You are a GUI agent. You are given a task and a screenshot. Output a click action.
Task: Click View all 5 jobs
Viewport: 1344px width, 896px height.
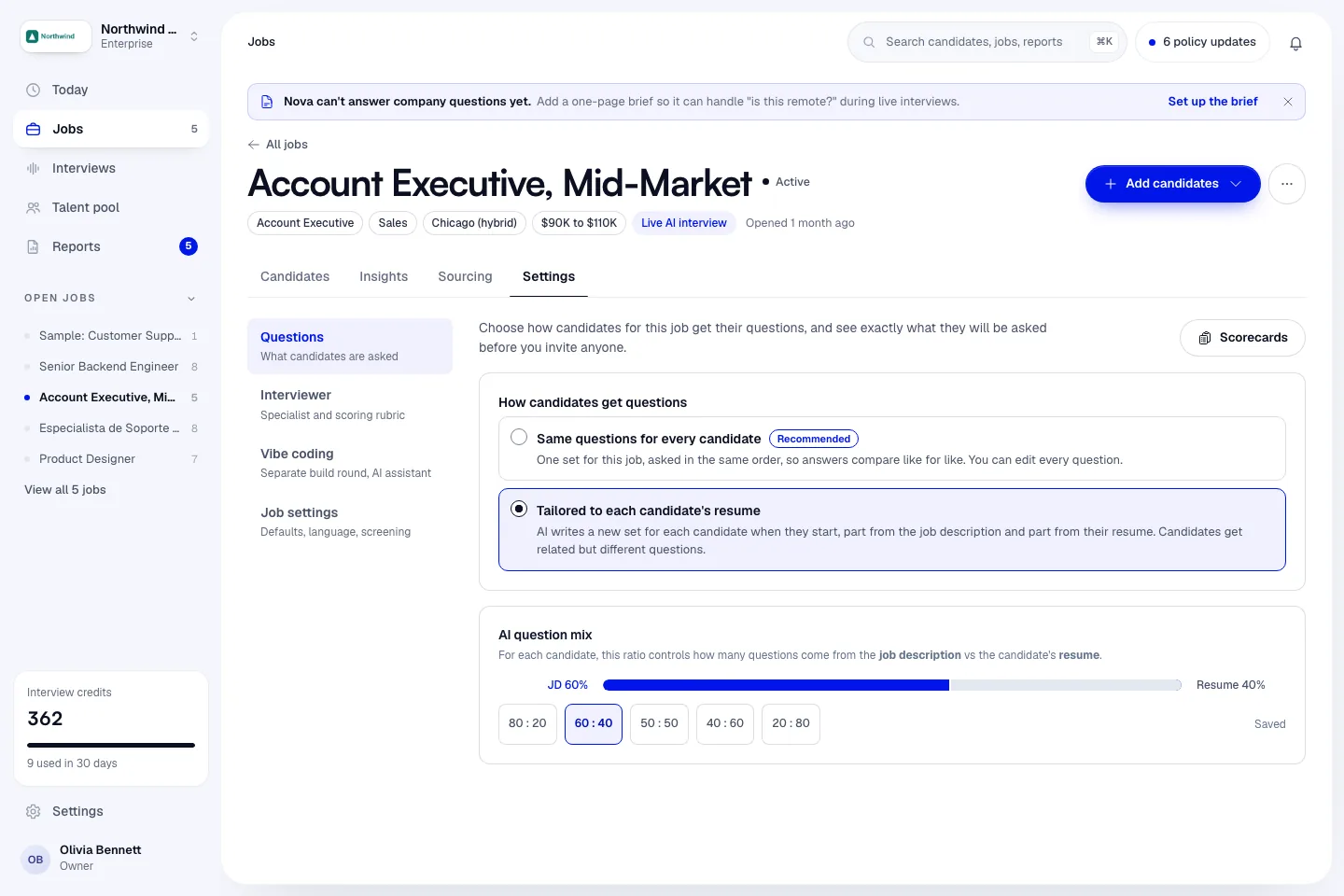pos(65,490)
